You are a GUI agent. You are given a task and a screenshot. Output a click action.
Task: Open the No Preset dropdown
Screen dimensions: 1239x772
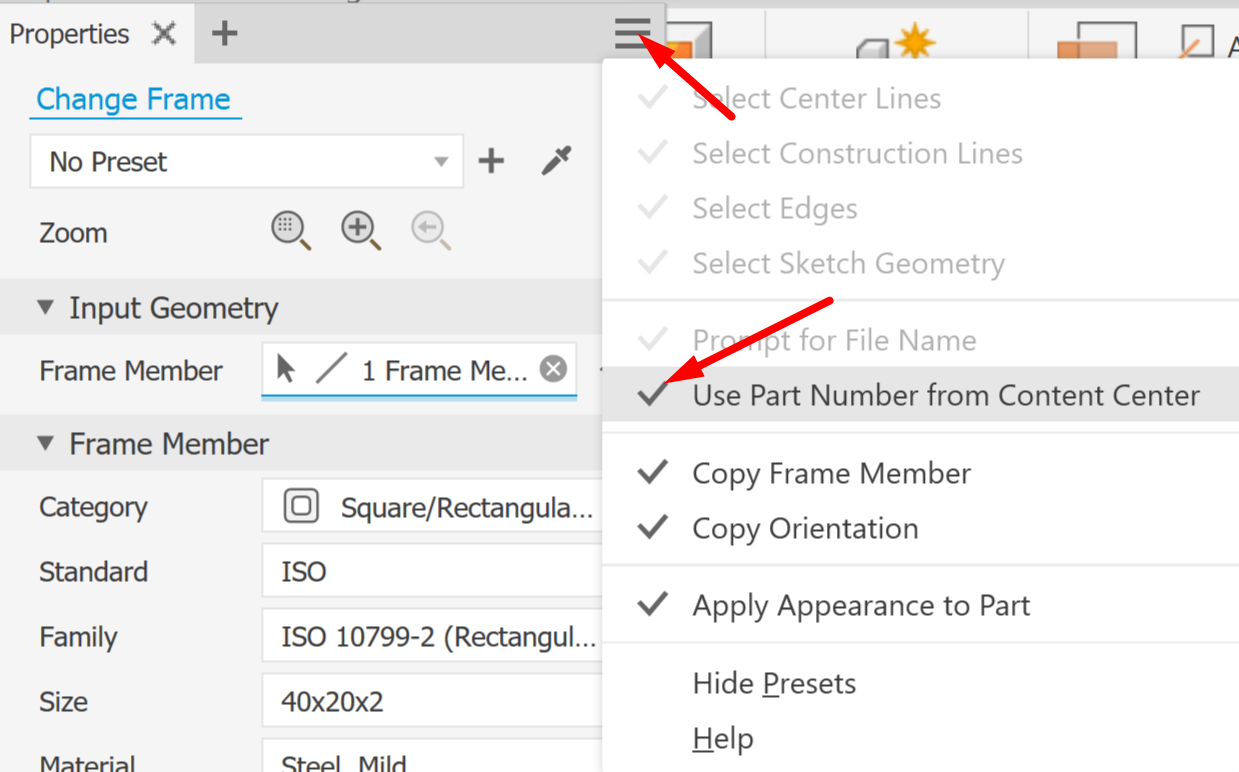(440, 160)
